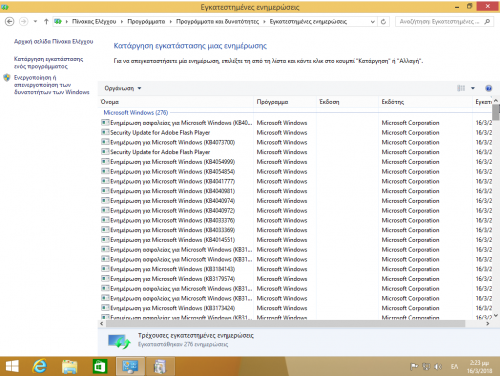The height and width of the screenshot is (376, 500).
Task: Go up one level with up arrow
Action: pos(46,22)
